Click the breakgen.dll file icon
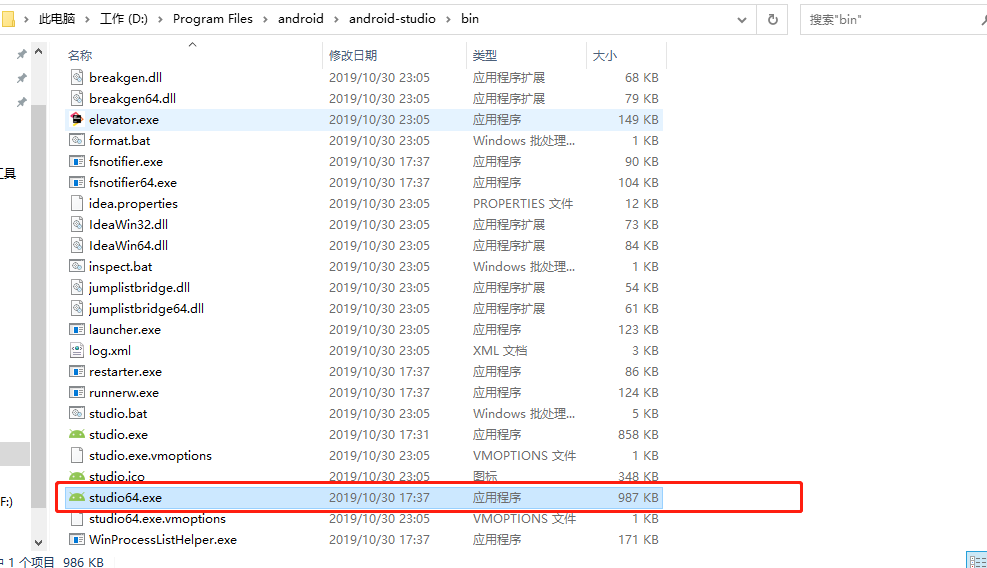This screenshot has height=568, width=987. pyautogui.click(x=77, y=77)
